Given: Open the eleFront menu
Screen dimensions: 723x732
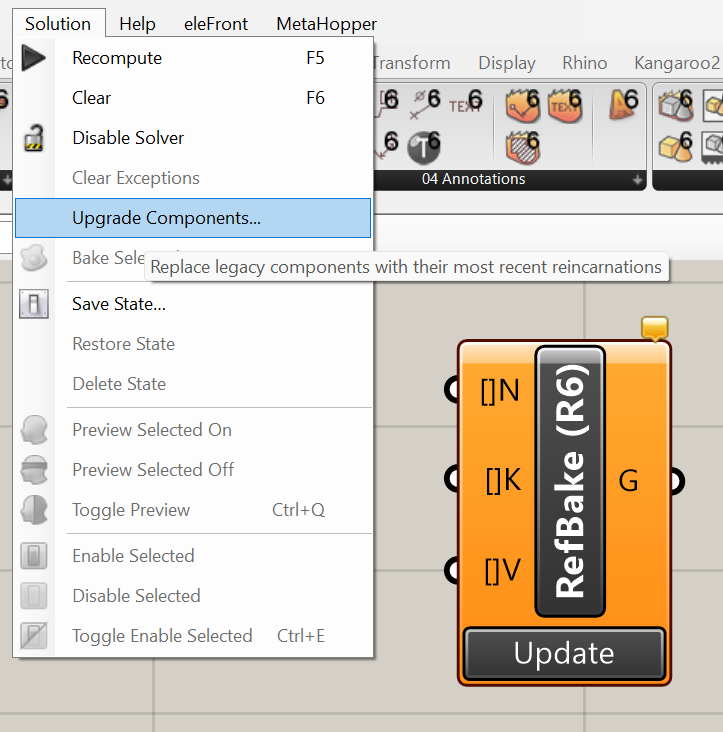Looking at the screenshot, I should click(x=216, y=24).
